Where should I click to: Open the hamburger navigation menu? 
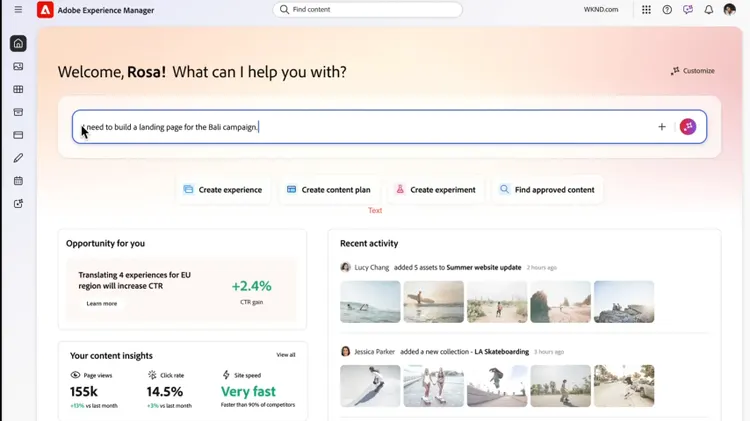point(18,10)
